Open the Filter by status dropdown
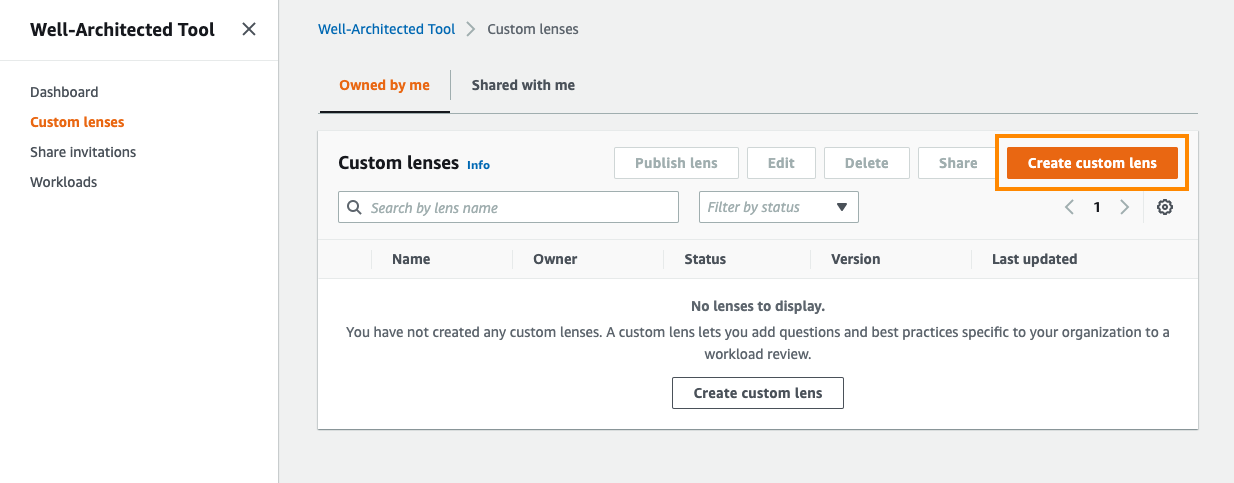 click(x=779, y=207)
